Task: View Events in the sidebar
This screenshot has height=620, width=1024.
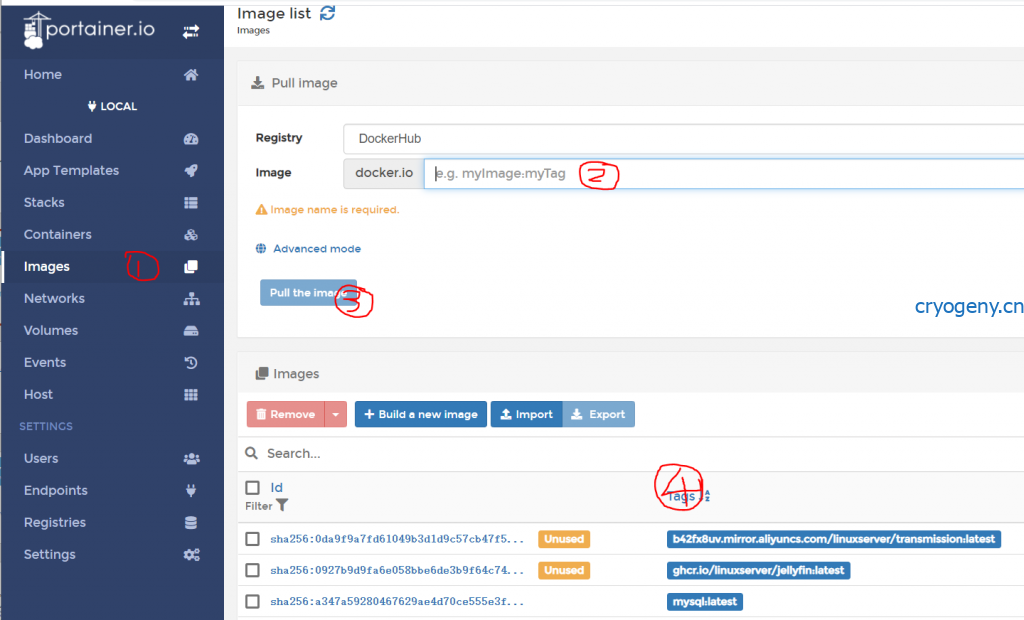Action: [45, 363]
